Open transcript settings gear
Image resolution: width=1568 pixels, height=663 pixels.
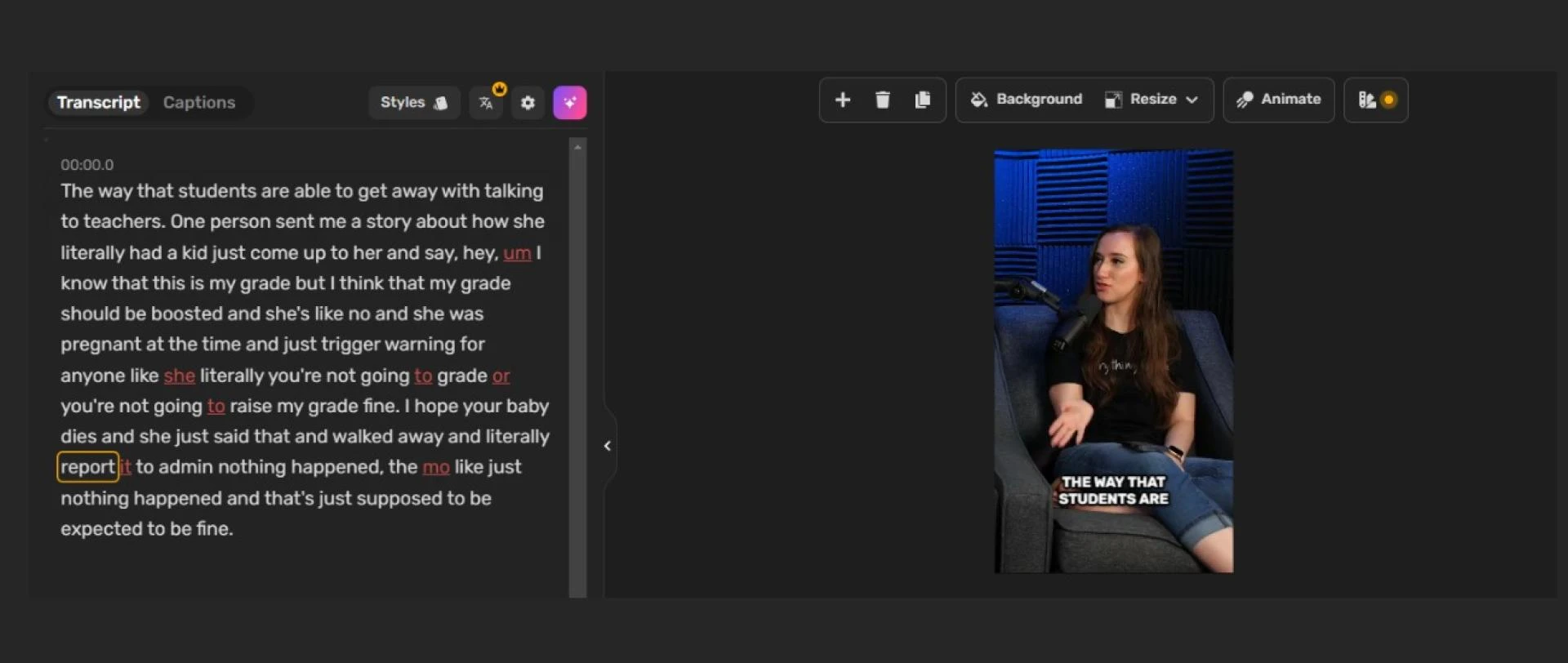click(x=528, y=103)
